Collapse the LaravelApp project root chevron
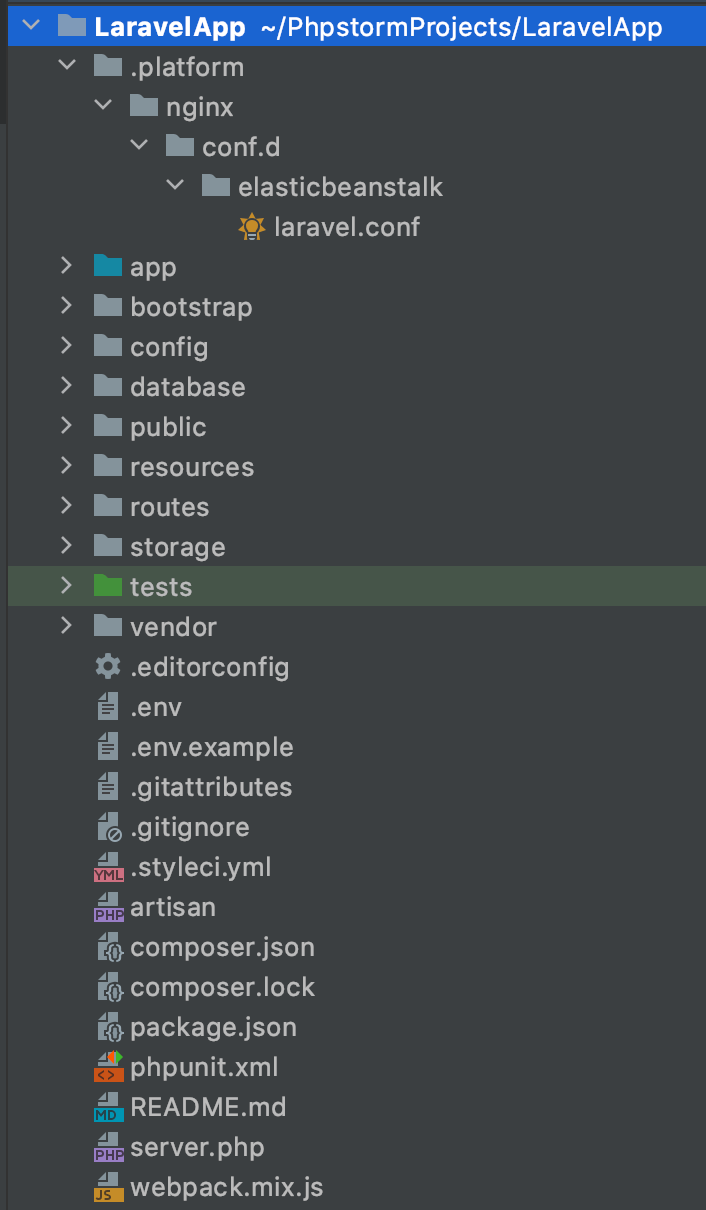This screenshot has width=706, height=1210. (x=31, y=26)
